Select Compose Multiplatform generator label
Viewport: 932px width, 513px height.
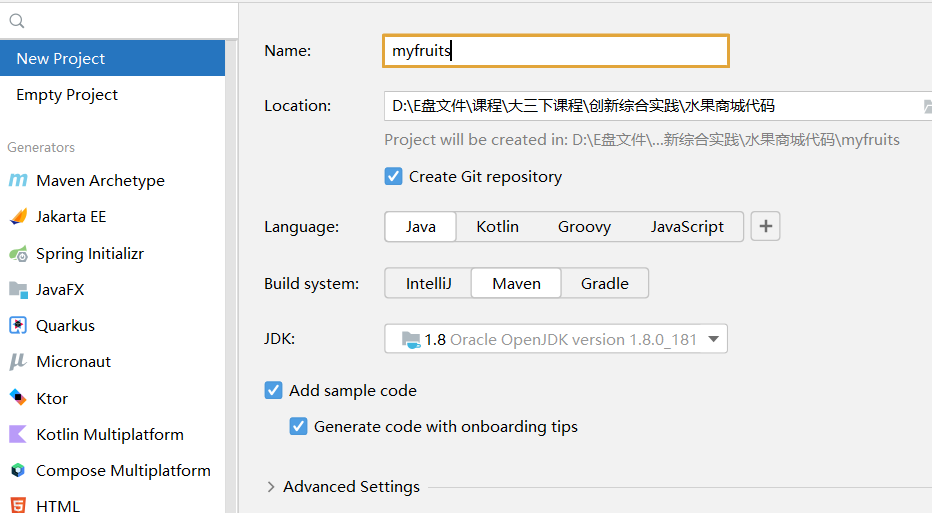123,471
